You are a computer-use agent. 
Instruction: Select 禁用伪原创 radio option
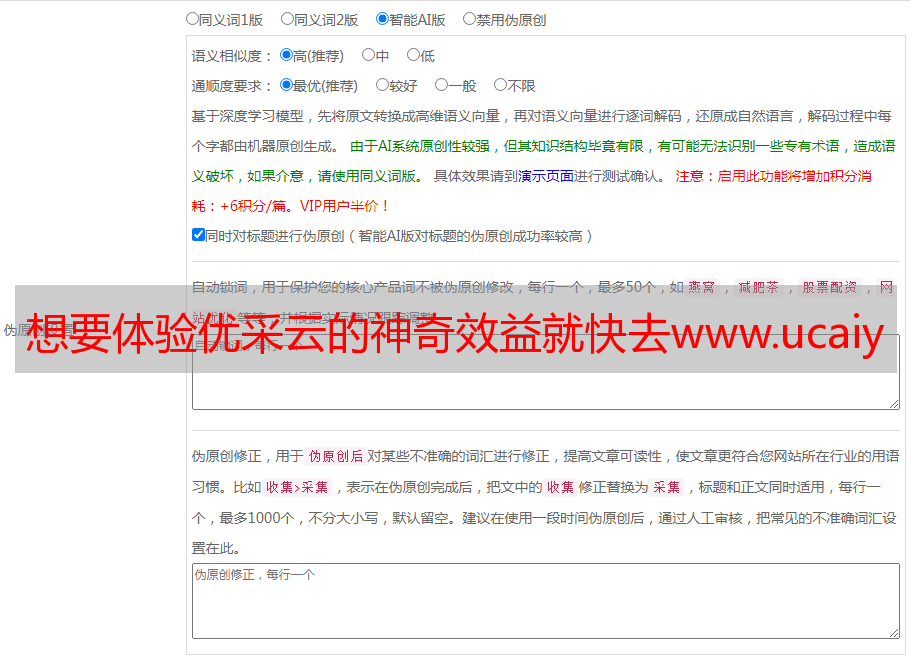[x=469, y=19]
